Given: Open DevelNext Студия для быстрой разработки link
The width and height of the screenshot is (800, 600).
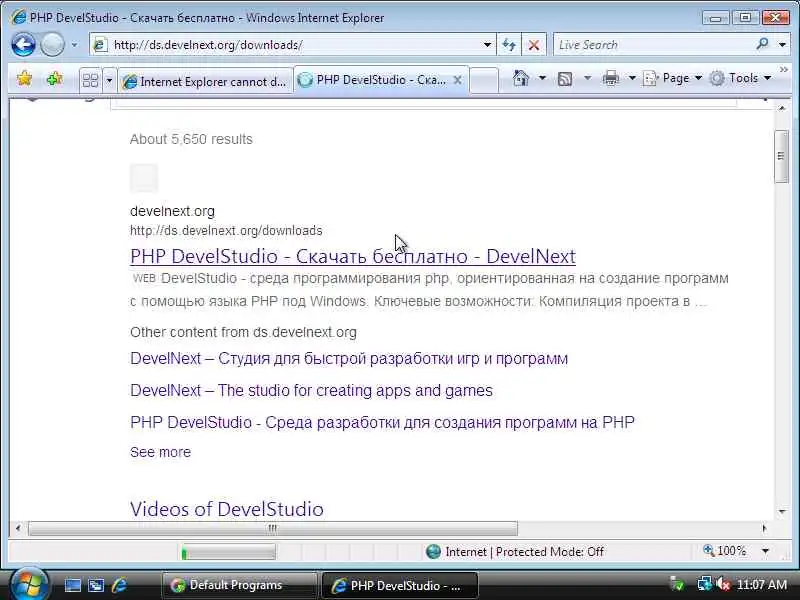Looking at the screenshot, I should (349, 359).
